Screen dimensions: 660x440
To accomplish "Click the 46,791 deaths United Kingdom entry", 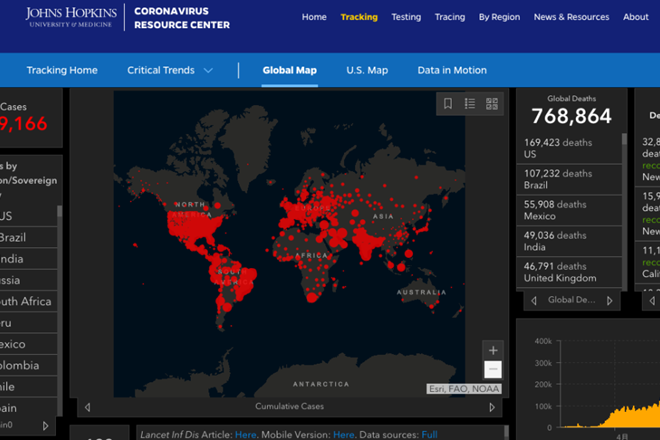I will tap(569, 272).
